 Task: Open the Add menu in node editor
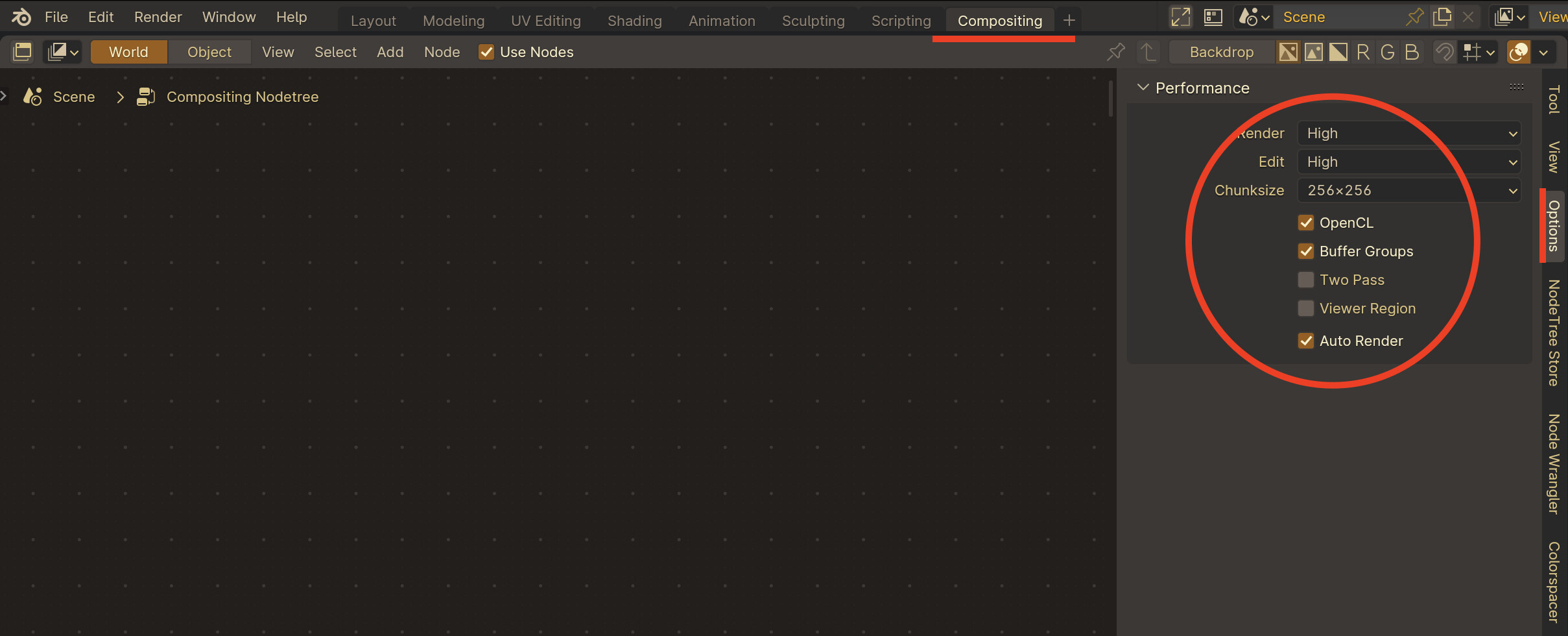[390, 52]
